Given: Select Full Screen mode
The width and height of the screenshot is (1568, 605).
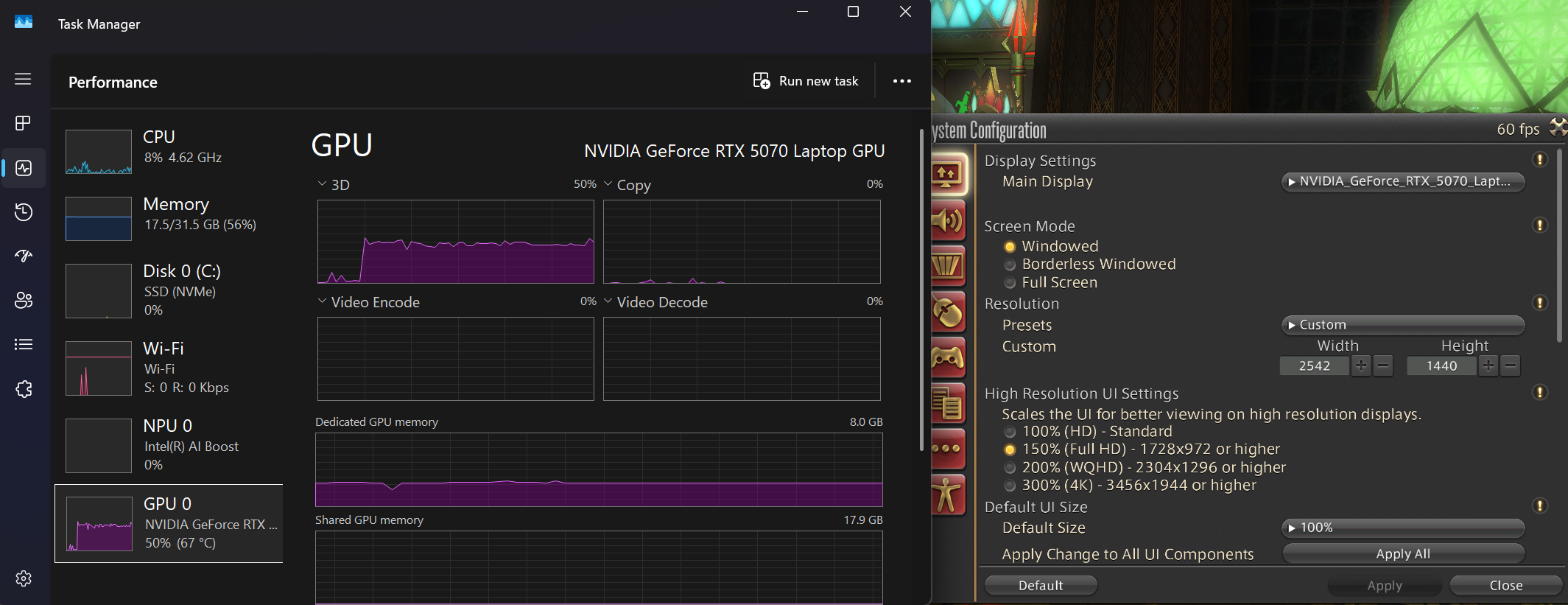Looking at the screenshot, I should point(1010,283).
